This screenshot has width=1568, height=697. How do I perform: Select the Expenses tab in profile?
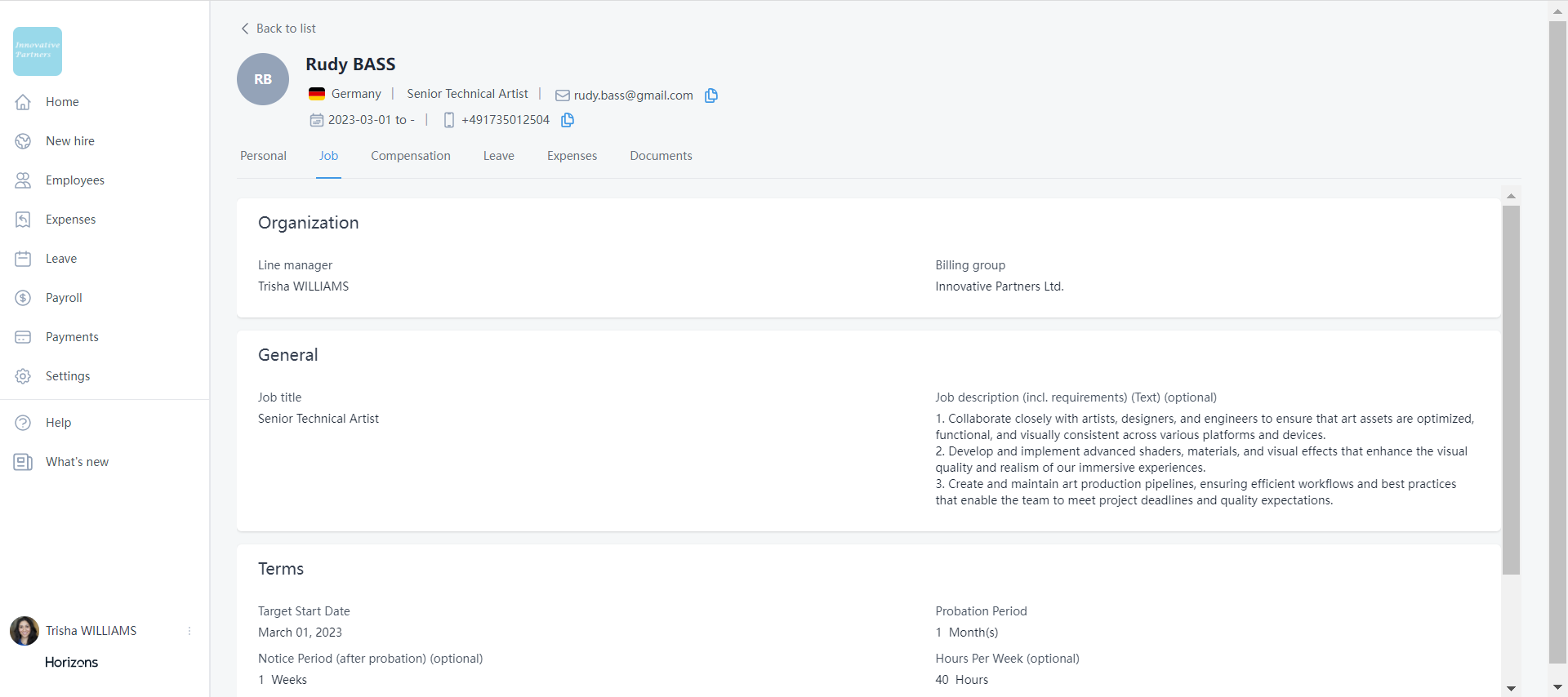pos(572,156)
